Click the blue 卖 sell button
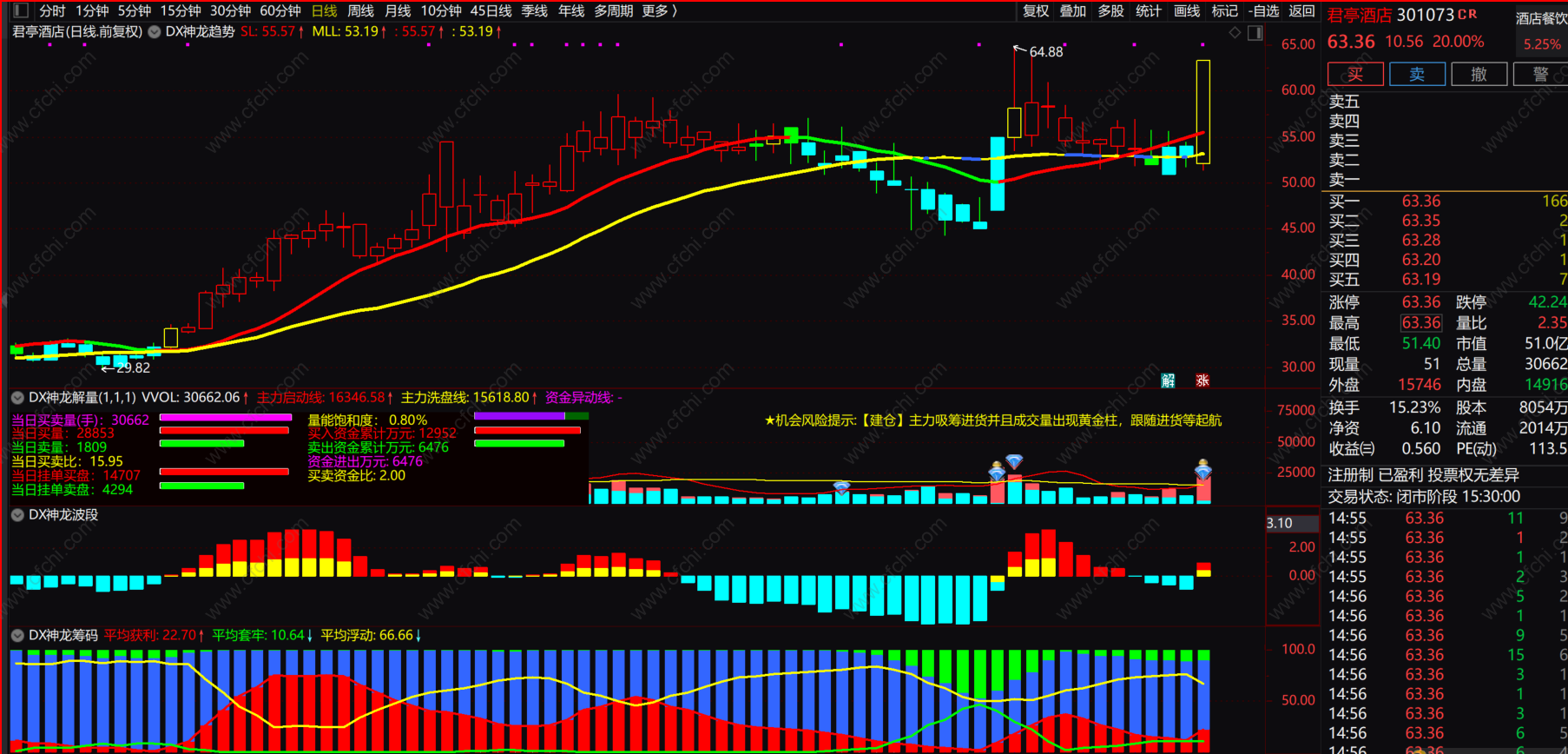The width and height of the screenshot is (1568, 754). [1417, 75]
